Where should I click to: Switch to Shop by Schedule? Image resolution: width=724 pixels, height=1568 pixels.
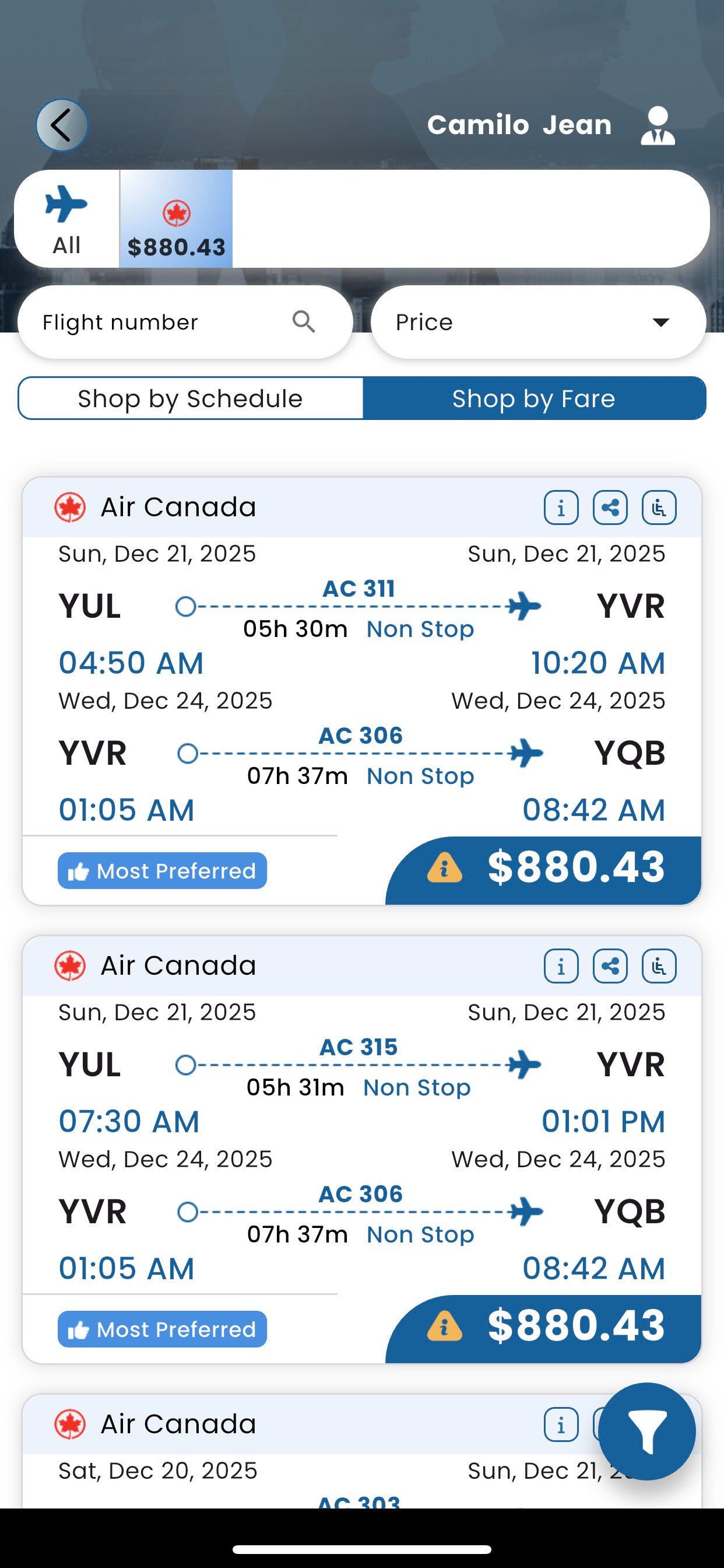pyautogui.click(x=191, y=398)
